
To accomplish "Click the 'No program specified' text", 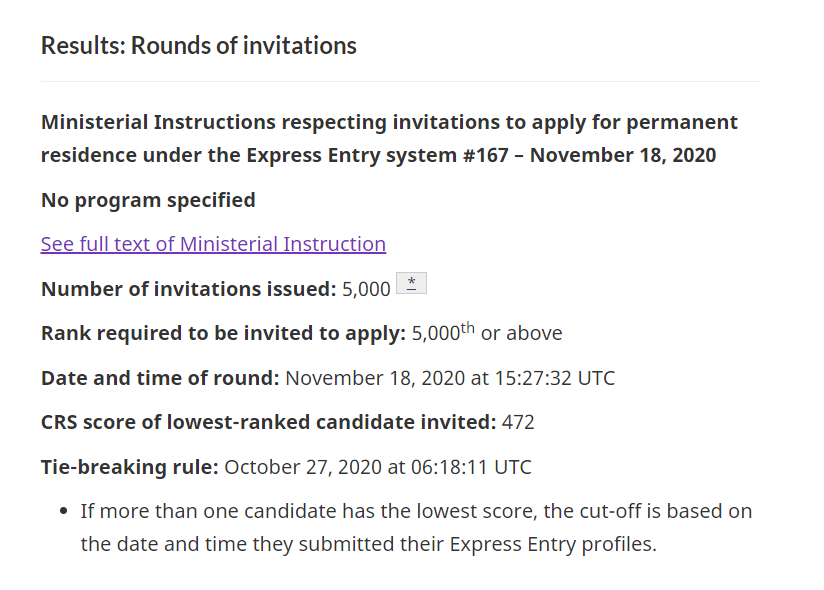I will [x=148, y=200].
